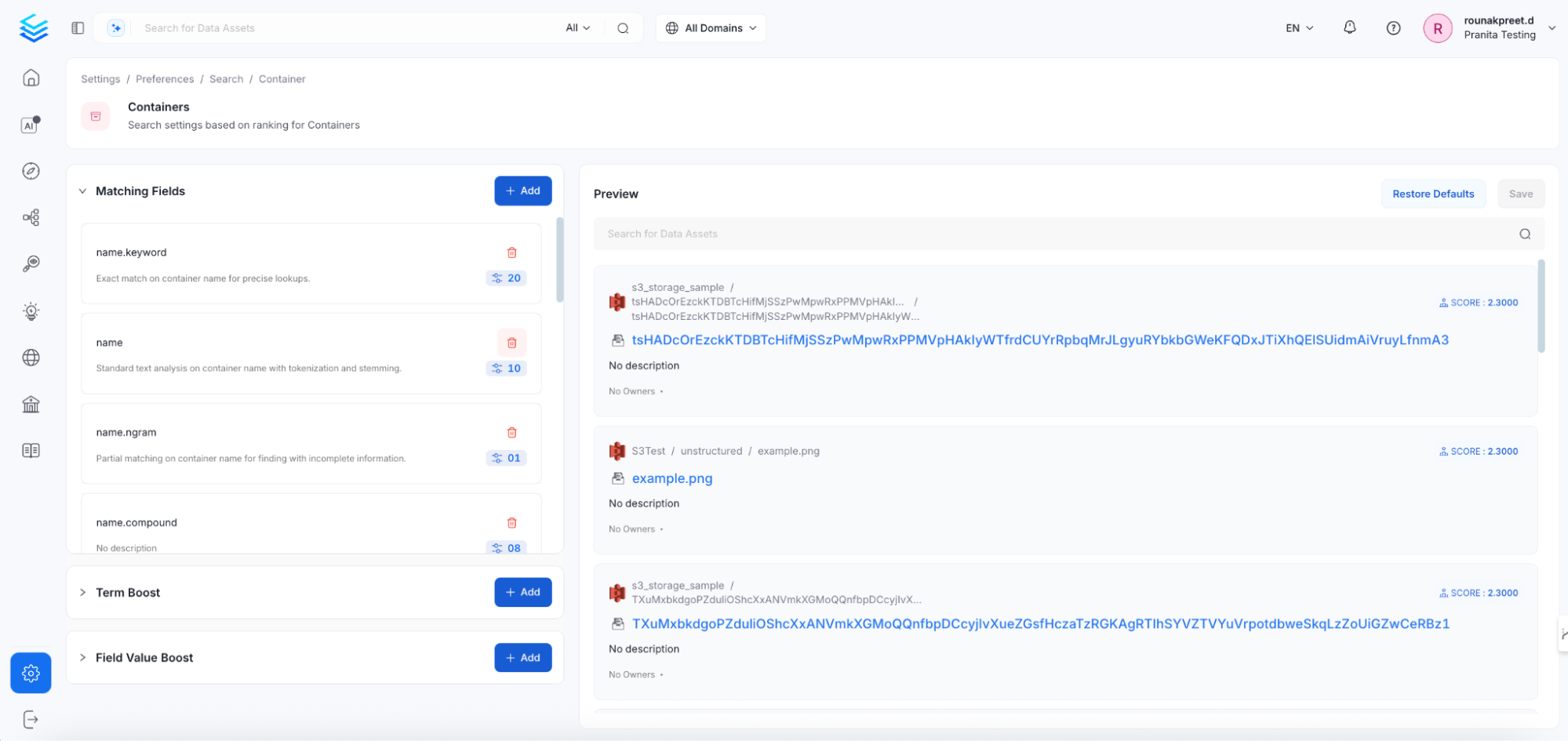This screenshot has width=1568, height=741.
Task: Navigate to Preferences in the breadcrumb
Action: (x=164, y=78)
